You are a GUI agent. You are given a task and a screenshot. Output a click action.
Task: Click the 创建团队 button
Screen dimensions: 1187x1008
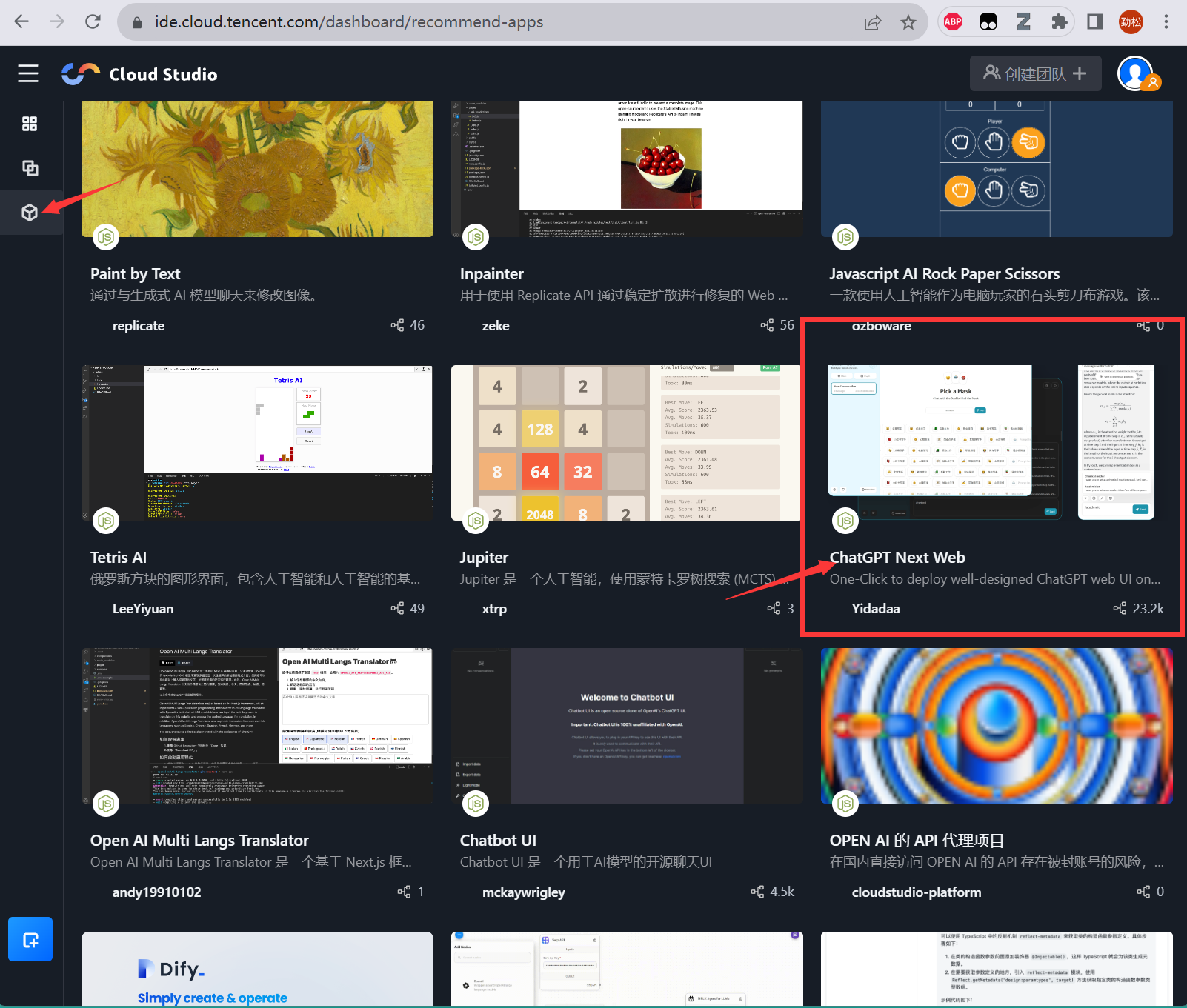coord(1035,73)
